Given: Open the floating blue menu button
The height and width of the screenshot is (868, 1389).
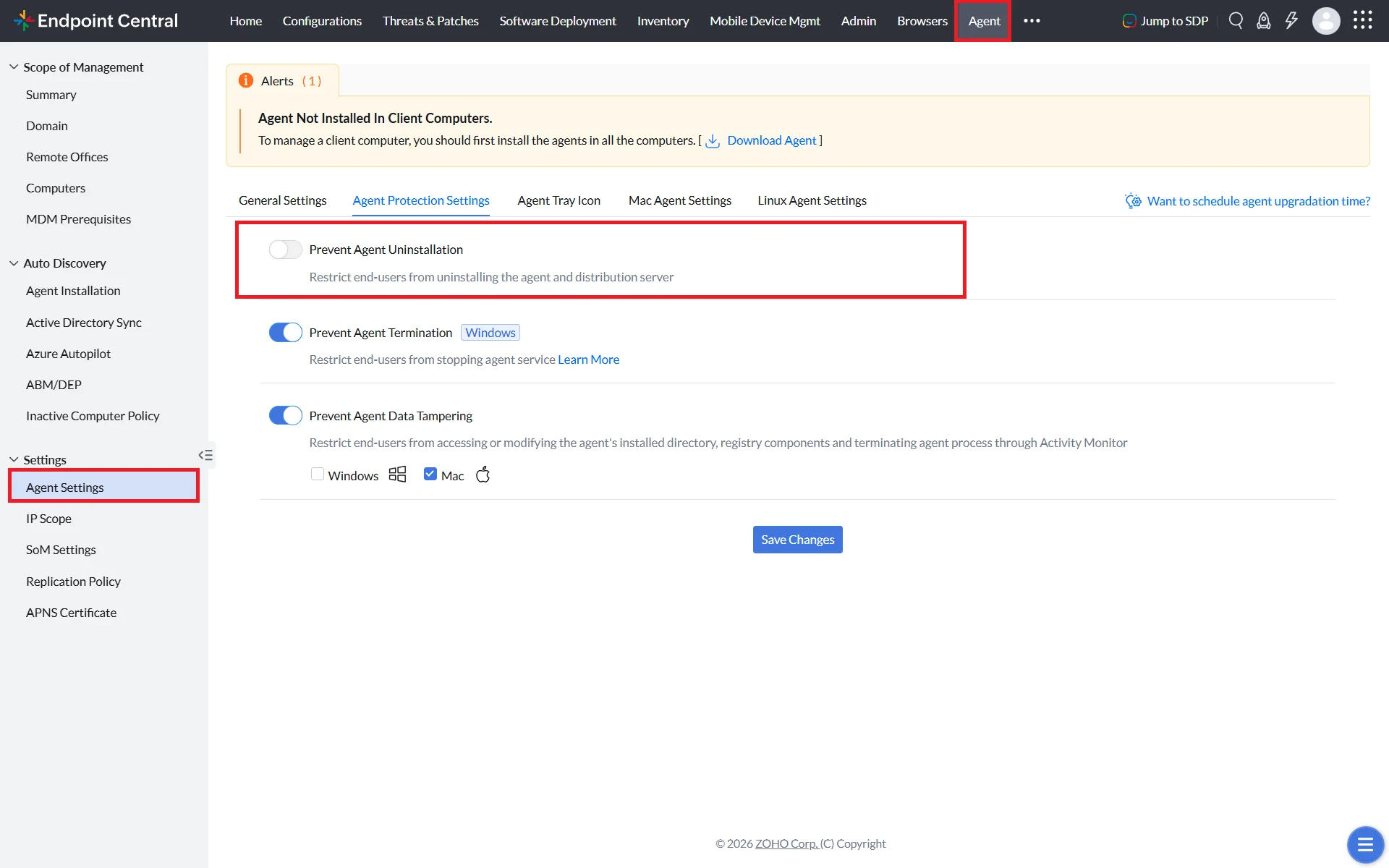Looking at the screenshot, I should click(1365, 844).
